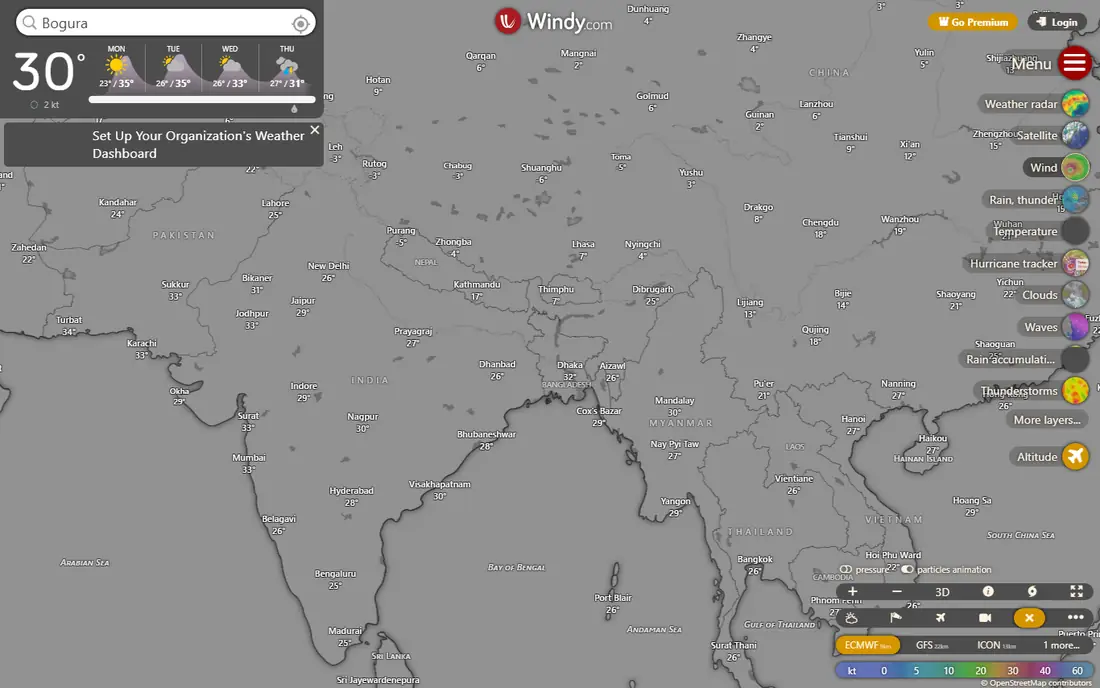Open the info icon in map controls
This screenshot has height=688, width=1100.
click(988, 591)
